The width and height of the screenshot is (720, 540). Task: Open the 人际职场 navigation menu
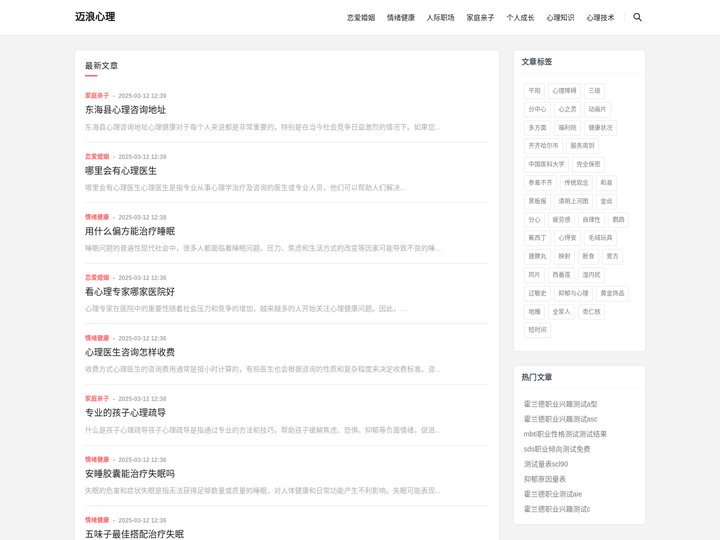pyautogui.click(x=440, y=17)
